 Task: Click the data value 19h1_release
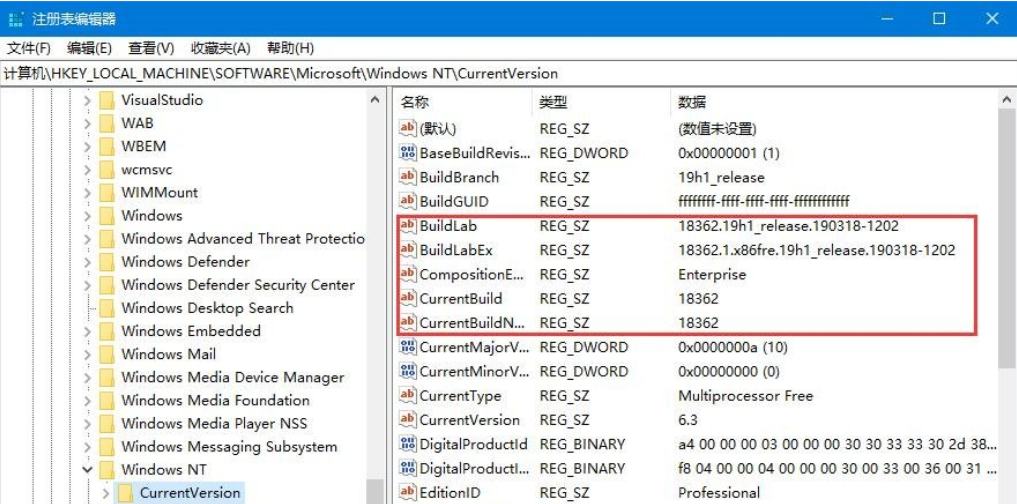click(x=721, y=177)
